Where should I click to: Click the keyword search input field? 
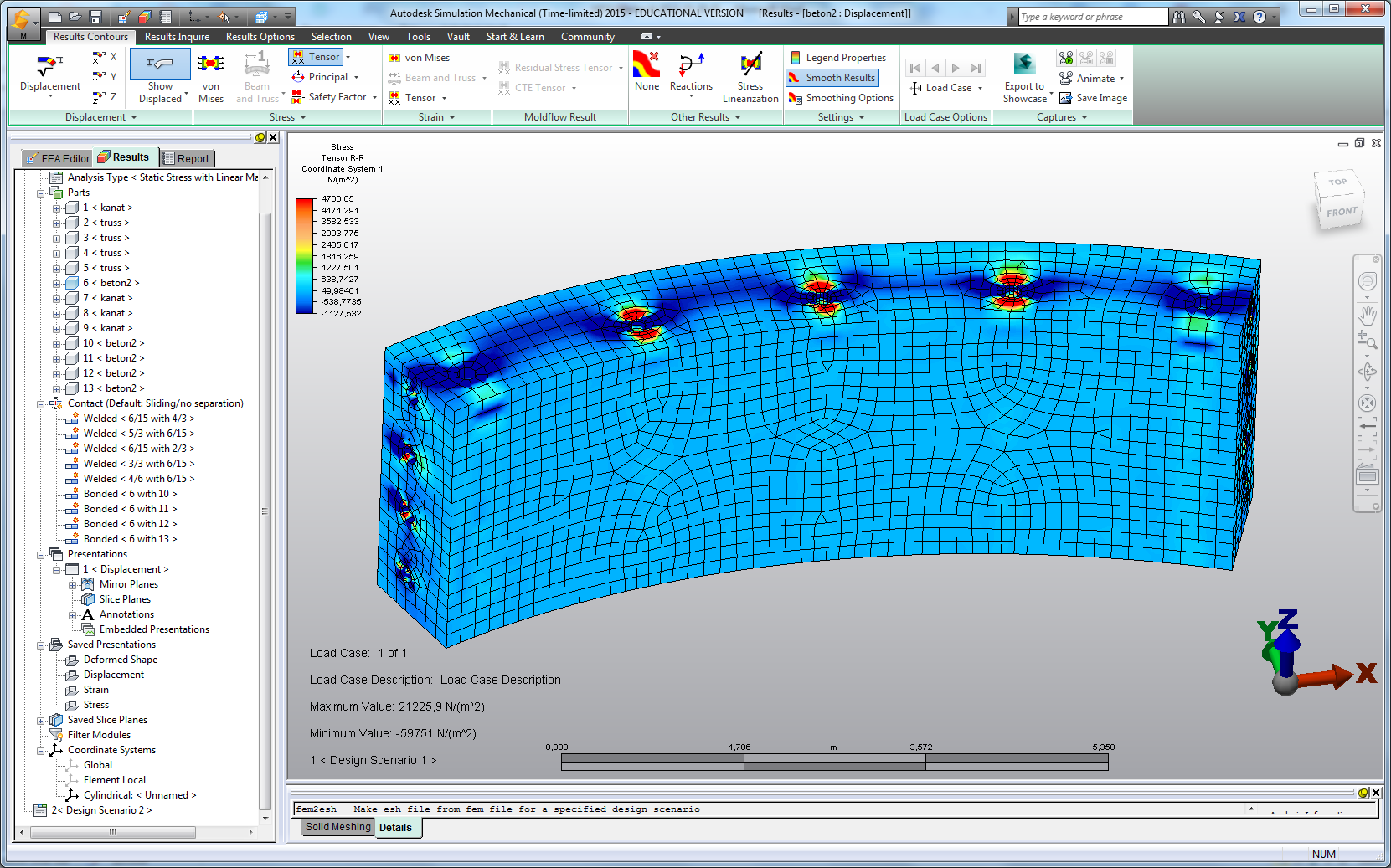tap(1091, 17)
